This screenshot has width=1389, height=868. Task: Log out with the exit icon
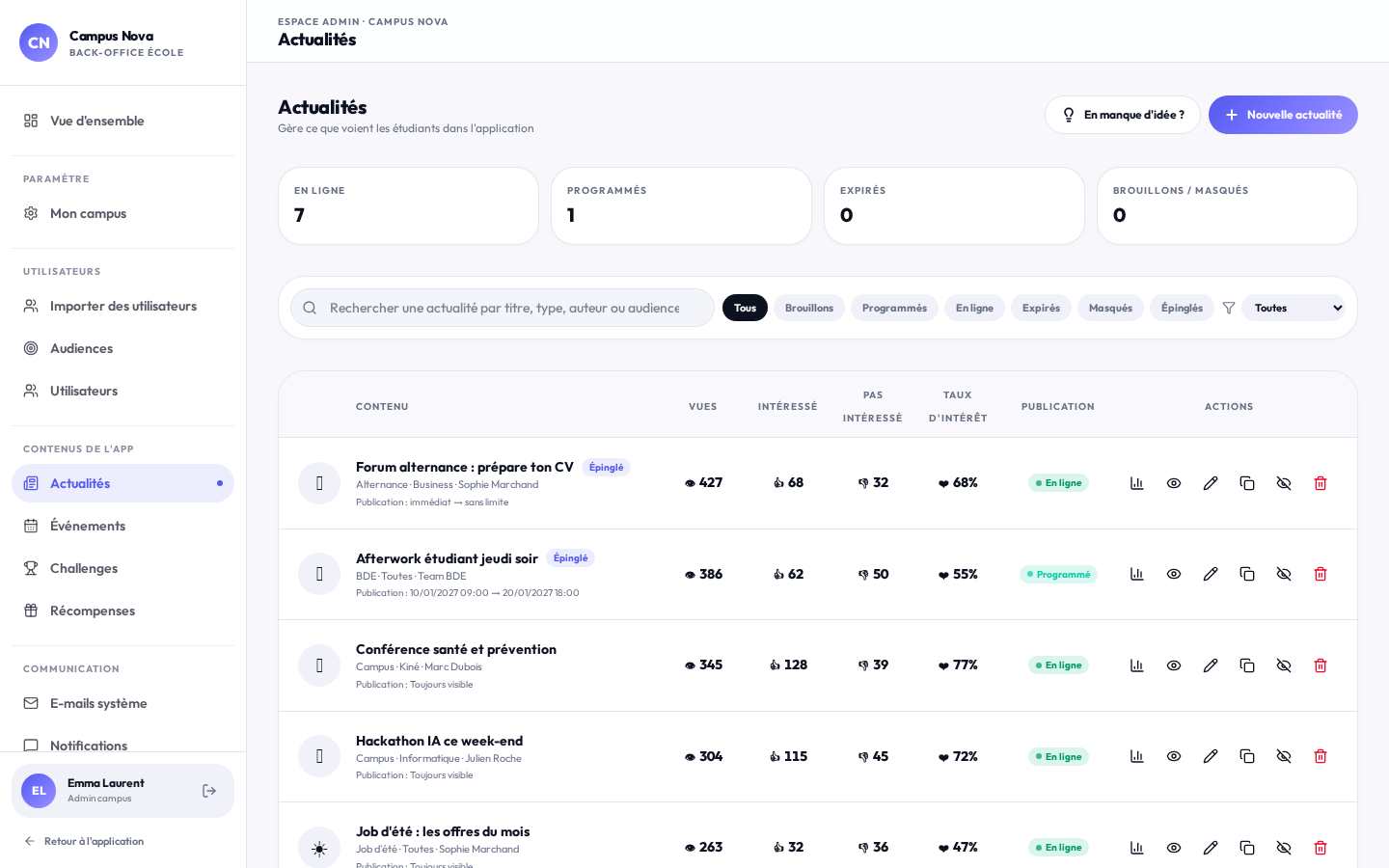point(209,791)
